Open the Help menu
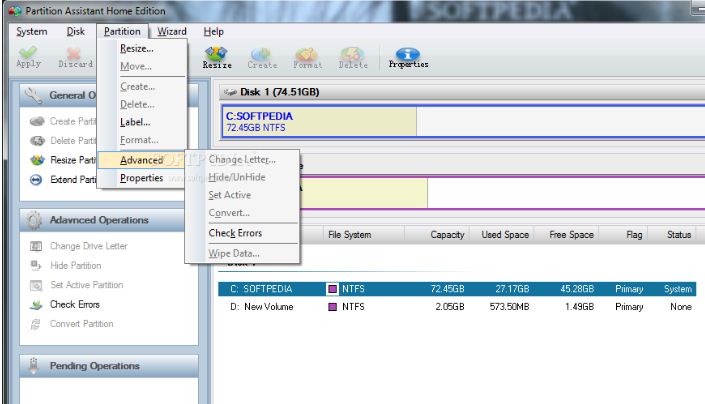 [214, 31]
